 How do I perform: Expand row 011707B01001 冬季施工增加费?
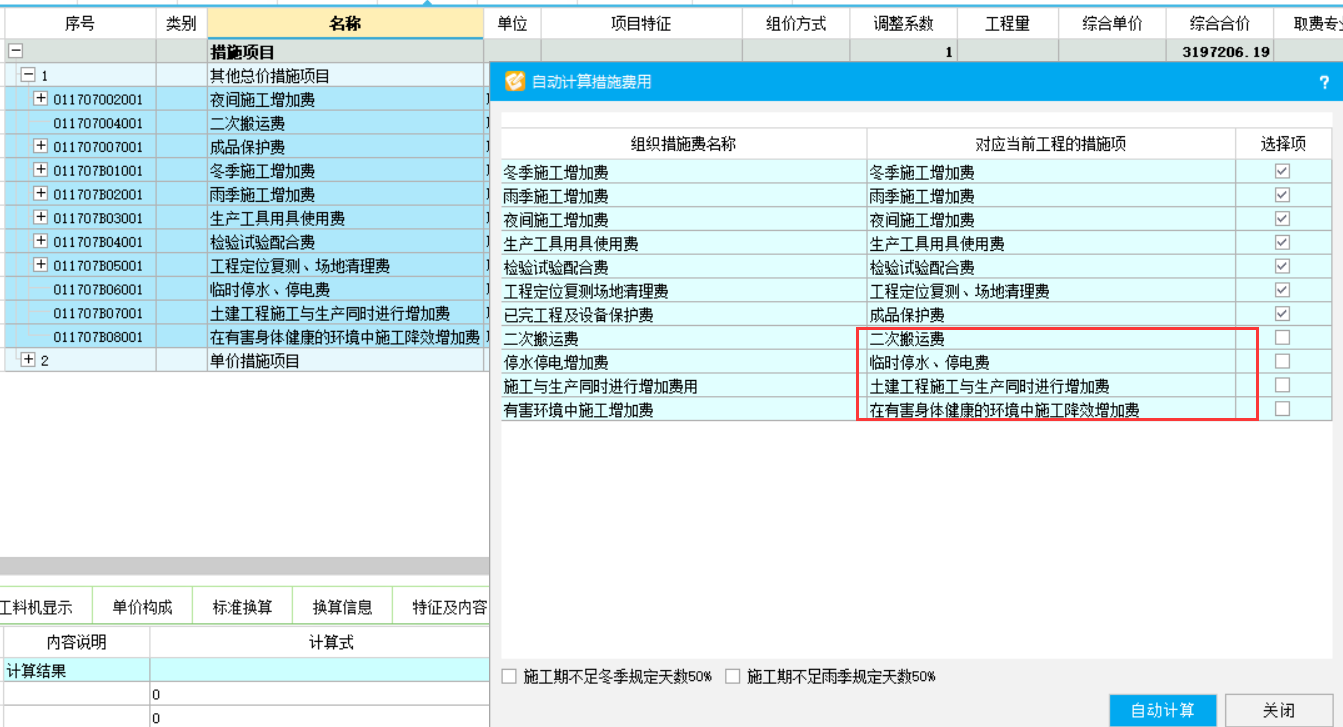click(x=41, y=170)
